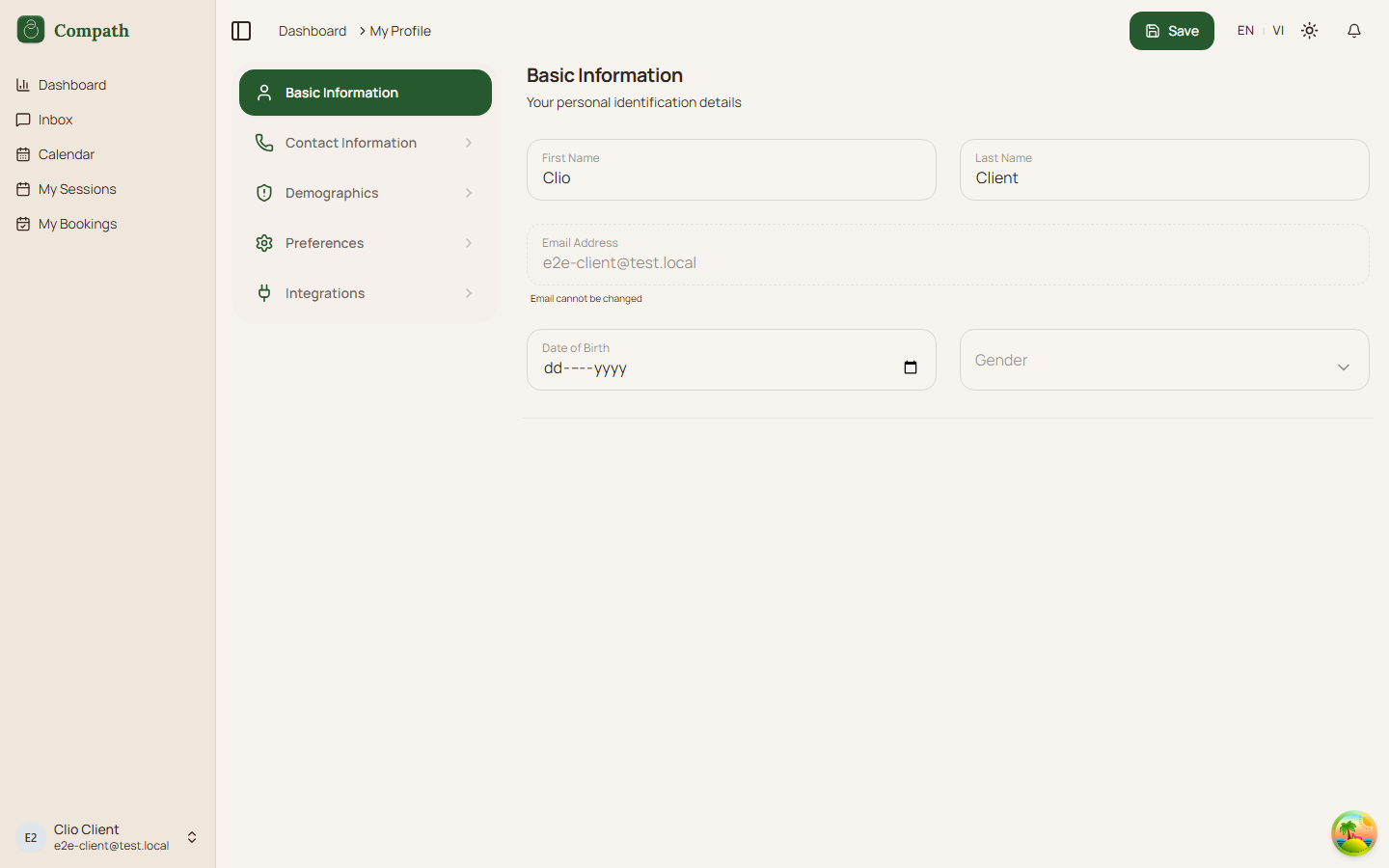Navigate to Dashboard via breadcrumb
Image resolution: width=1389 pixels, height=868 pixels.
pyautogui.click(x=312, y=31)
